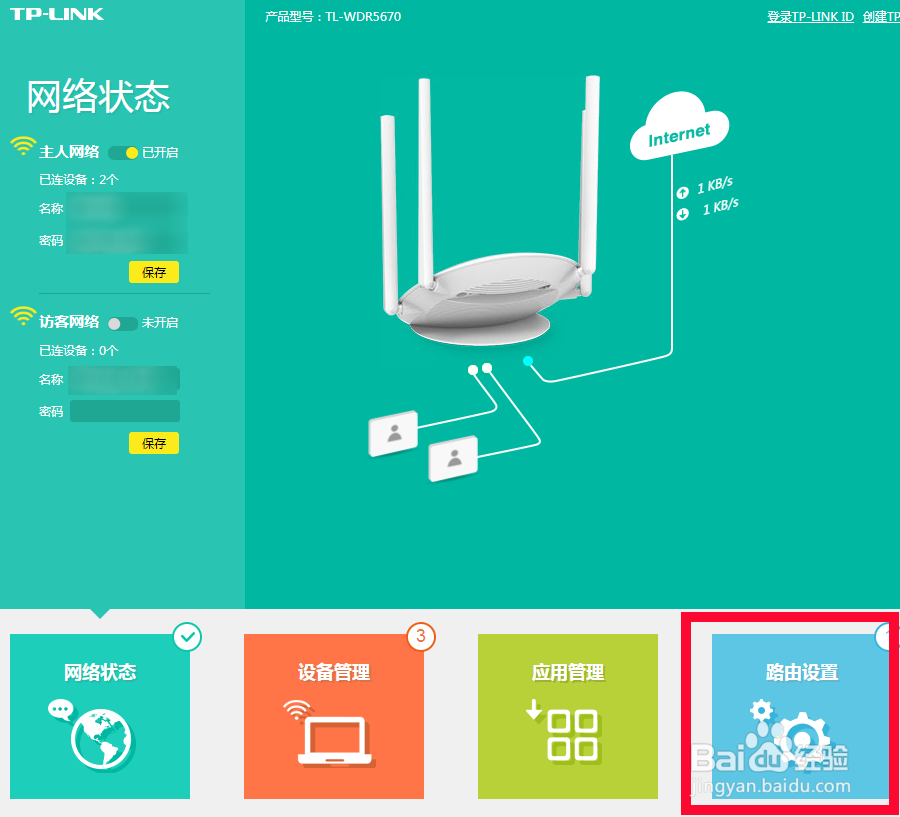Toggle the 主人网络 switch off
Screen dimensions: 900x817
123,153
